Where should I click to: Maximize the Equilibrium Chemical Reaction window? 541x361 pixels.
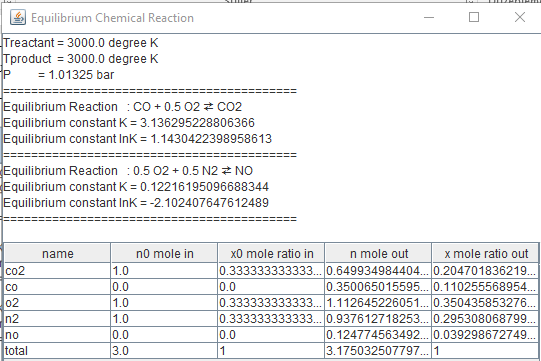tap(474, 17)
